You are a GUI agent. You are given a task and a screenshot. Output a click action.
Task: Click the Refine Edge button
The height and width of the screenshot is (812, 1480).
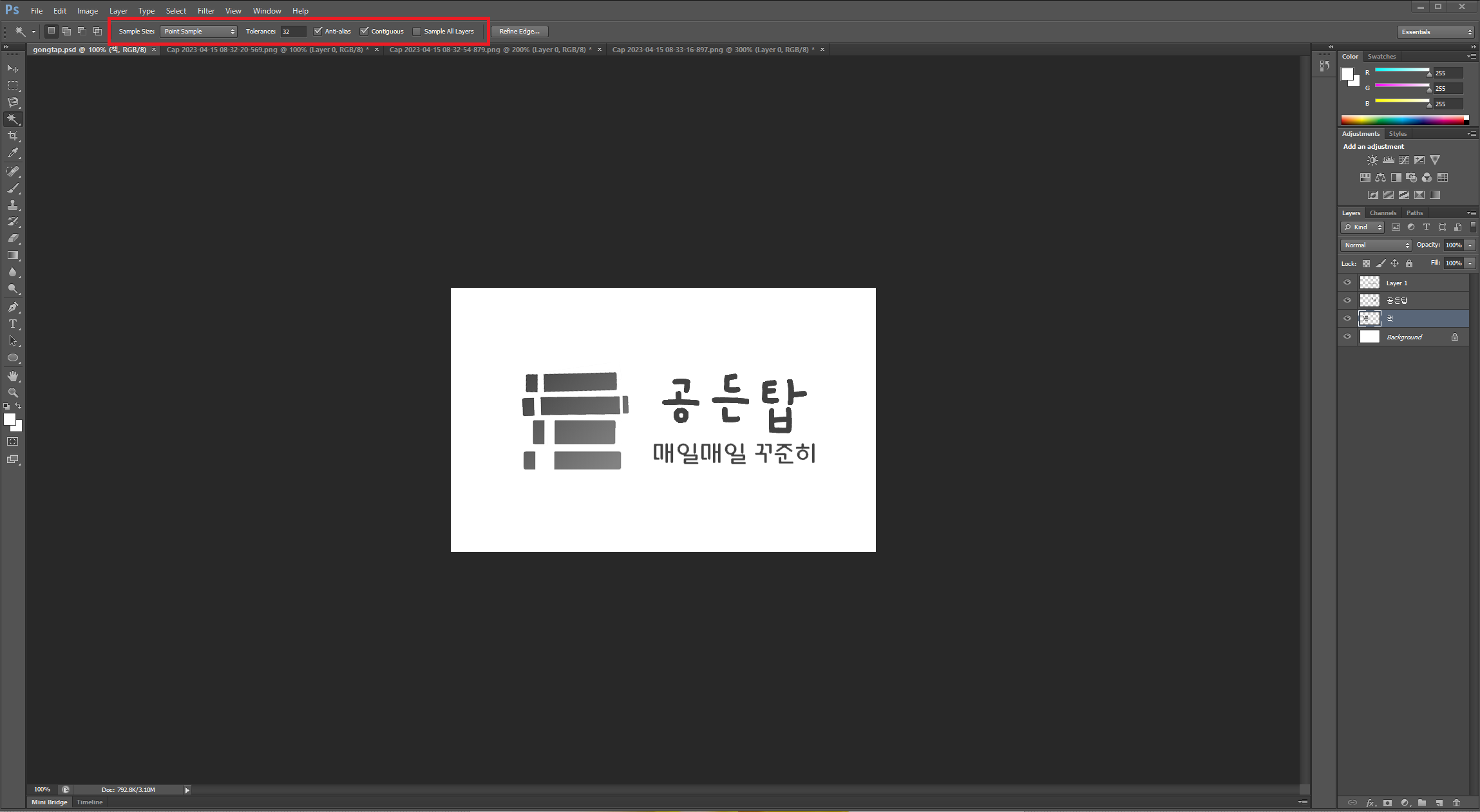click(519, 31)
